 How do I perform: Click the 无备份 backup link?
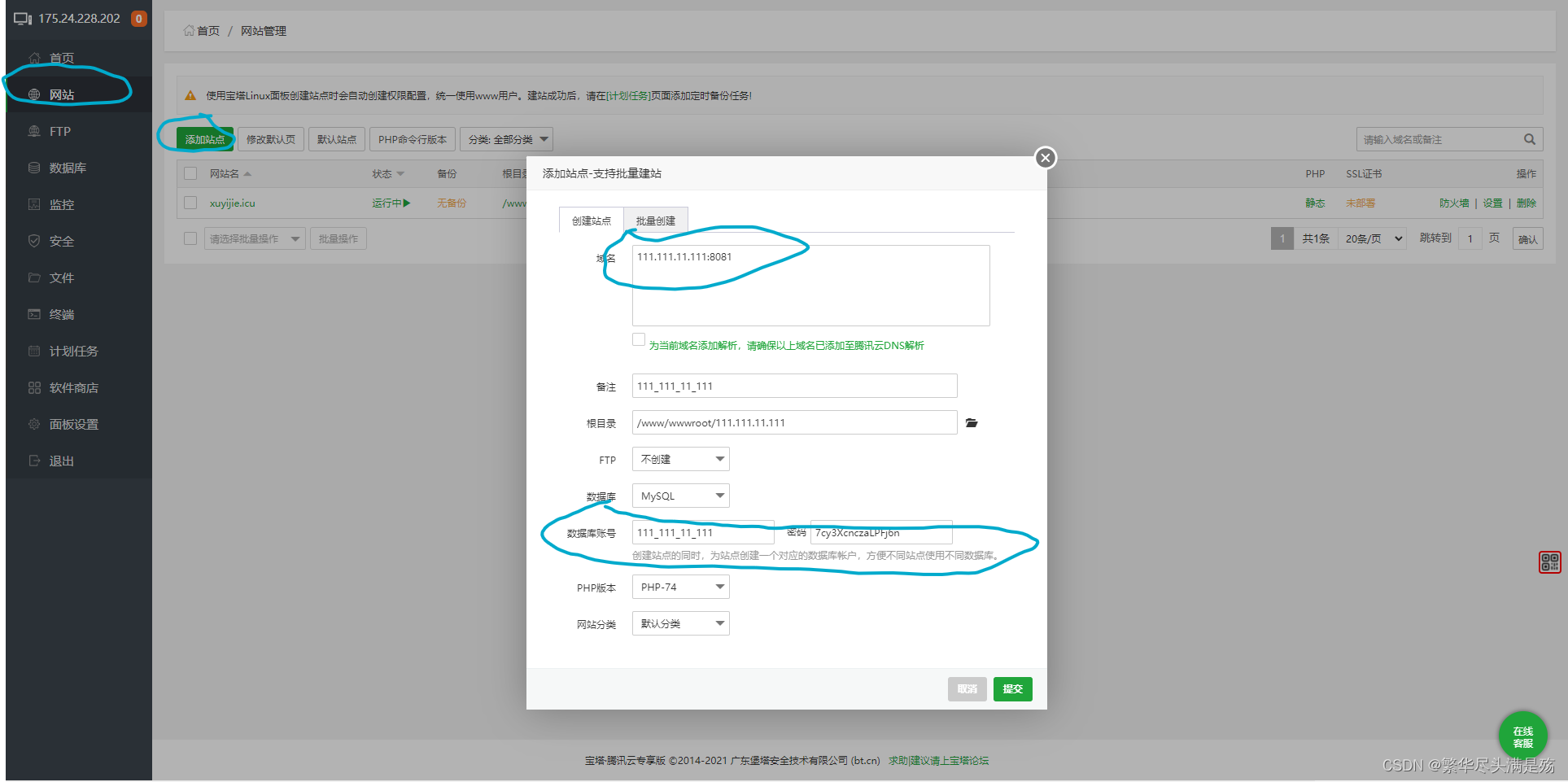tap(452, 203)
